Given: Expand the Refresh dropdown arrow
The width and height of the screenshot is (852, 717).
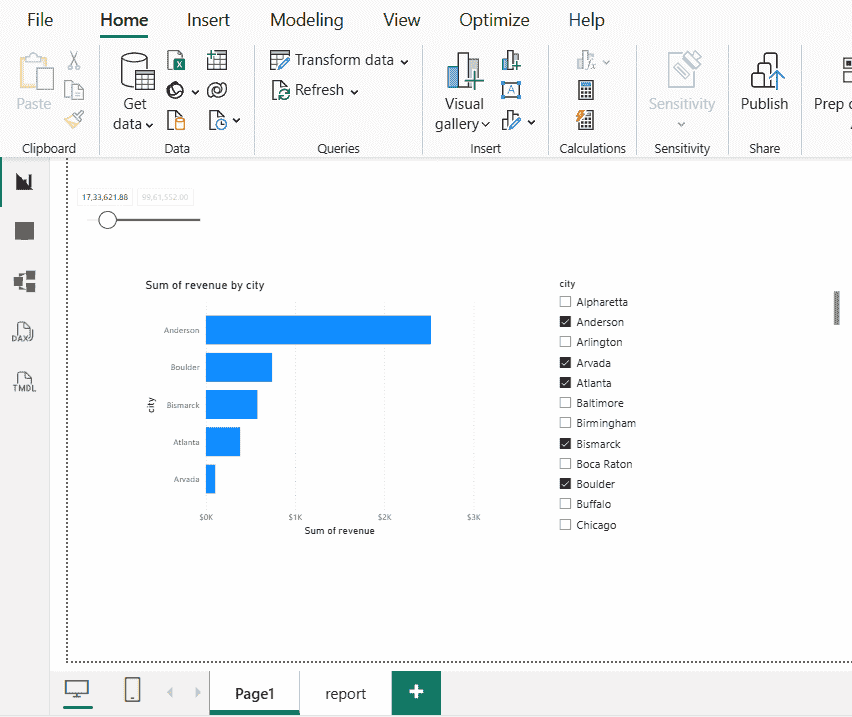Looking at the screenshot, I should (x=354, y=92).
